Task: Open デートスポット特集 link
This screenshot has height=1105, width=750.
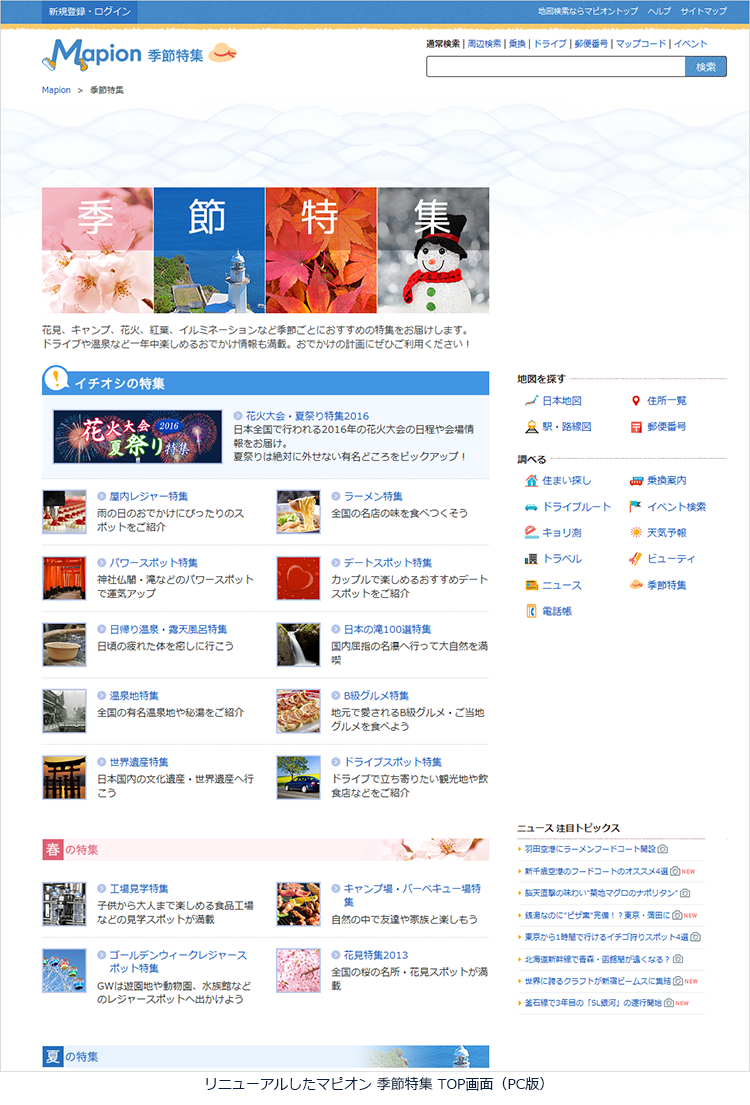Action: point(388,562)
